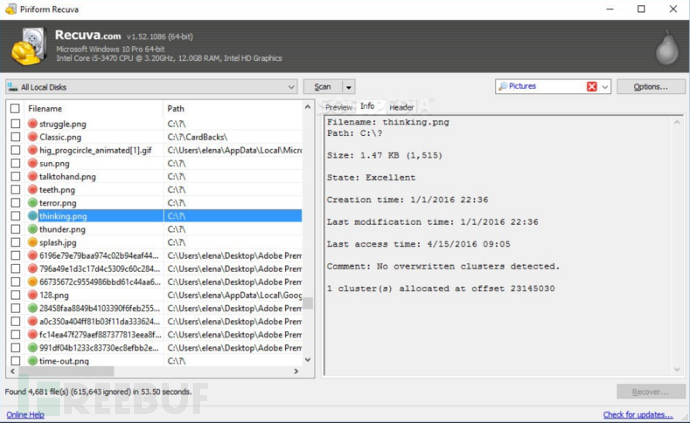Click the status dot for hig_progcircle_animated[1].gif

pyautogui.click(x=33, y=150)
